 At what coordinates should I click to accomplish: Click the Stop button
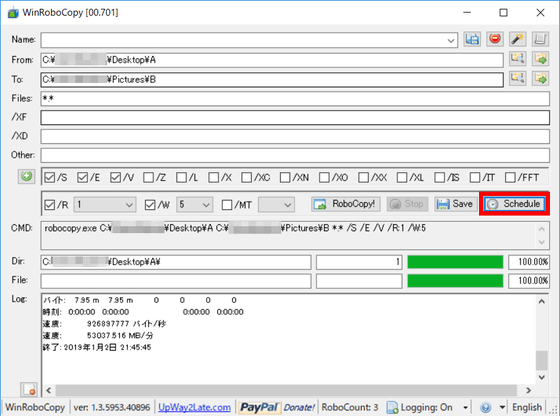click(407, 204)
